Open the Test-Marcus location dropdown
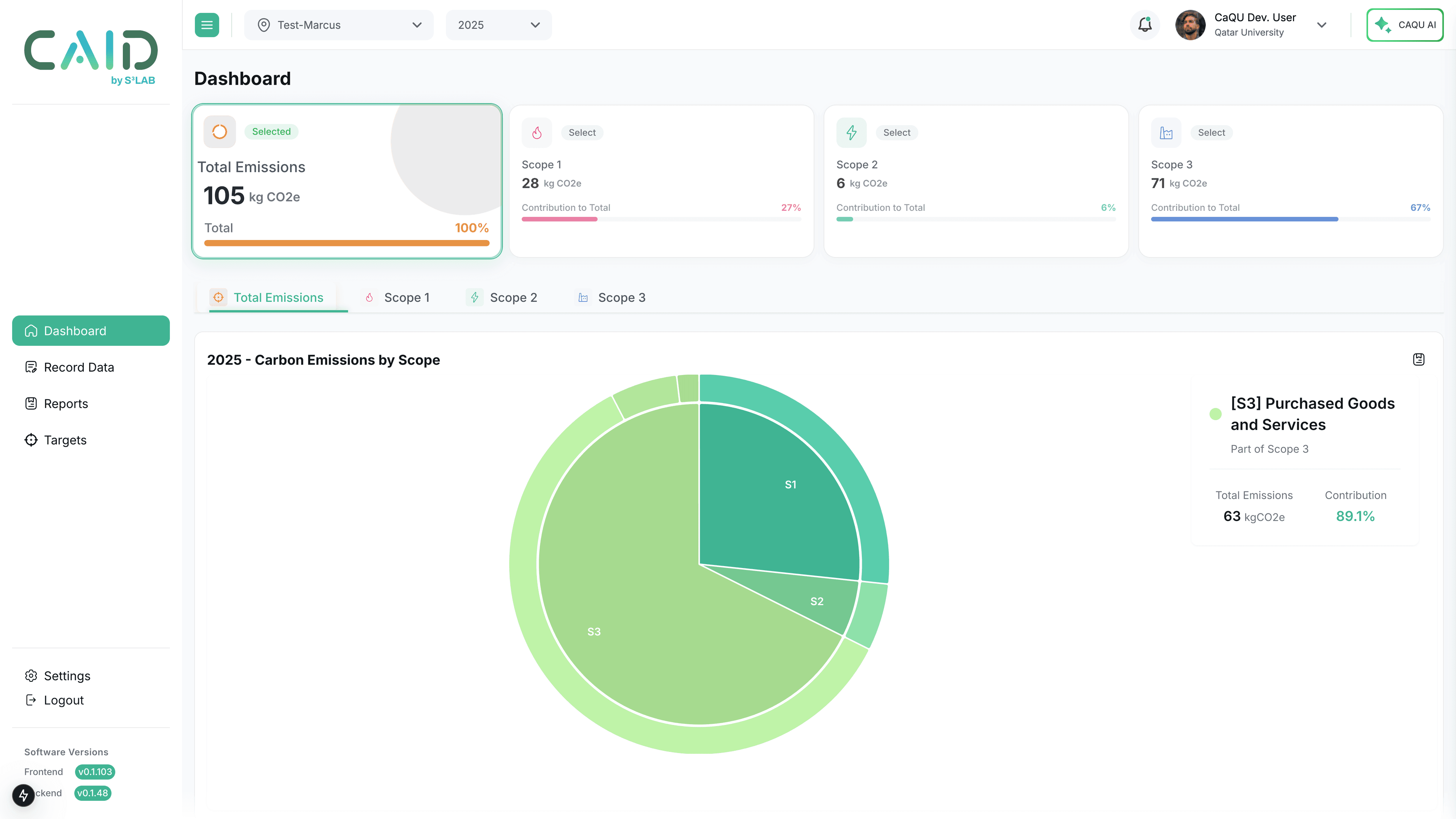Screen dimensions: 1456x819 point(339,24)
